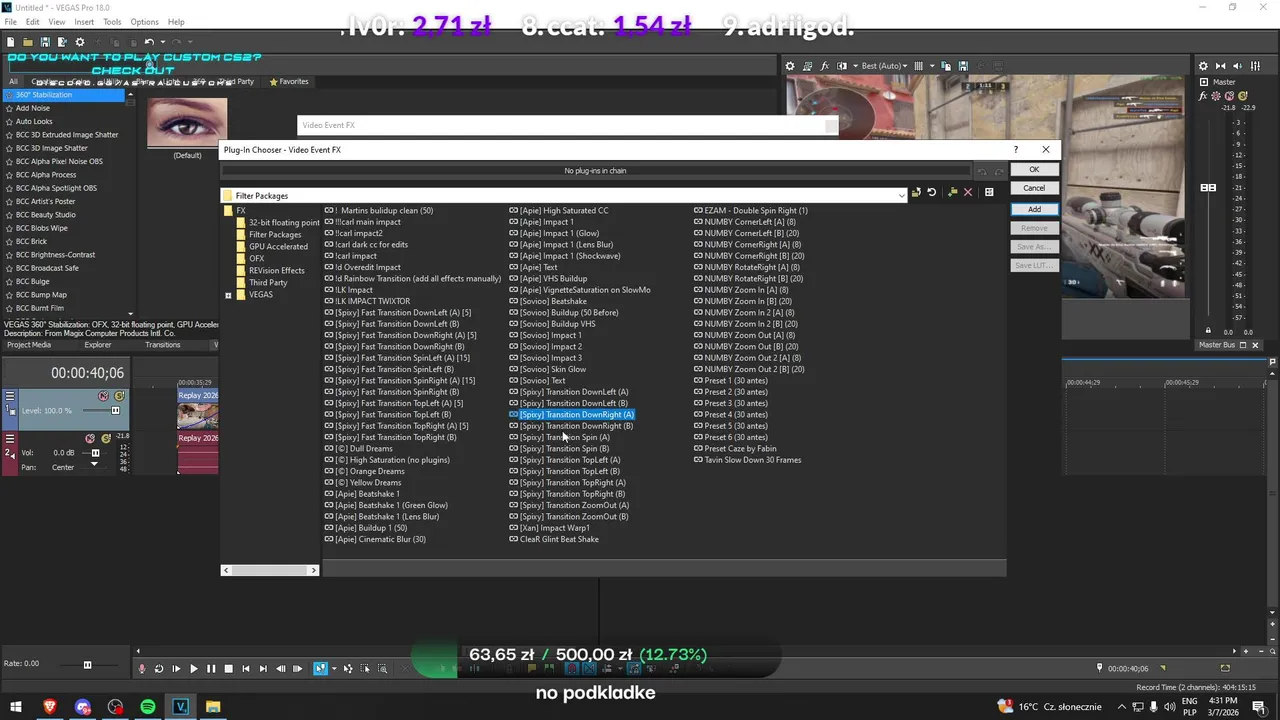The height and width of the screenshot is (720, 1280).
Task: Click the red Delete X icon in chooser
Action: point(968,192)
